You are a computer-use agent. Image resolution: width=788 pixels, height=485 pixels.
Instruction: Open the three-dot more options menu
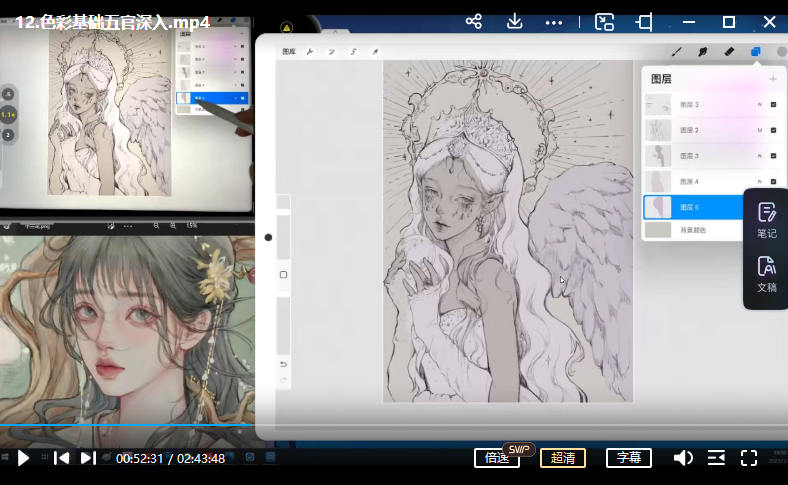pyautogui.click(x=553, y=21)
